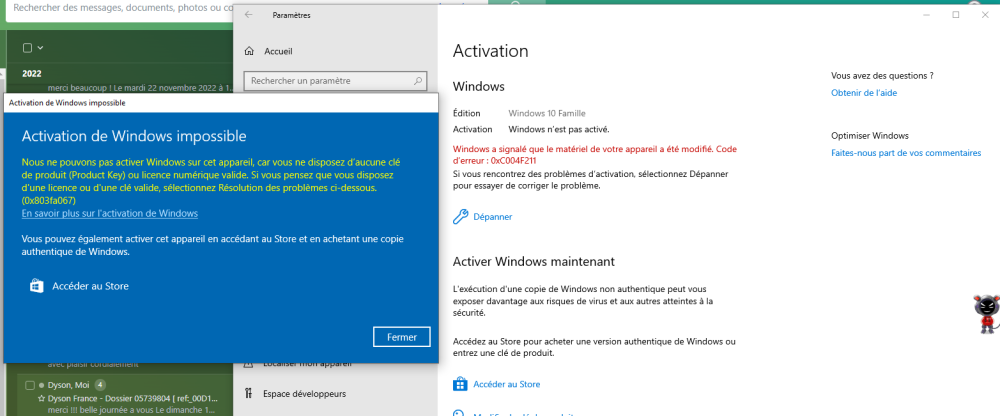Image resolution: width=1000 pixels, height=416 pixels.
Task: Open 'Faites-nous part de vos commentaires' link
Action: pos(906,153)
